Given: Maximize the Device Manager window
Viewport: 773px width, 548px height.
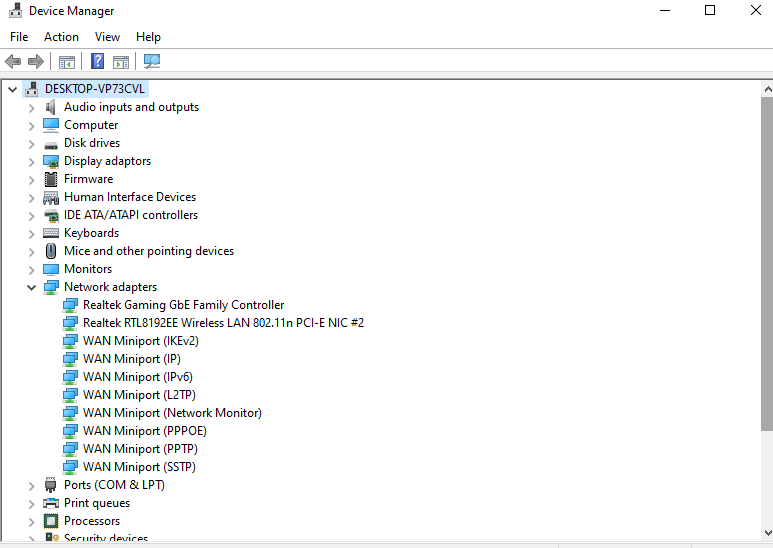Looking at the screenshot, I should [x=710, y=10].
